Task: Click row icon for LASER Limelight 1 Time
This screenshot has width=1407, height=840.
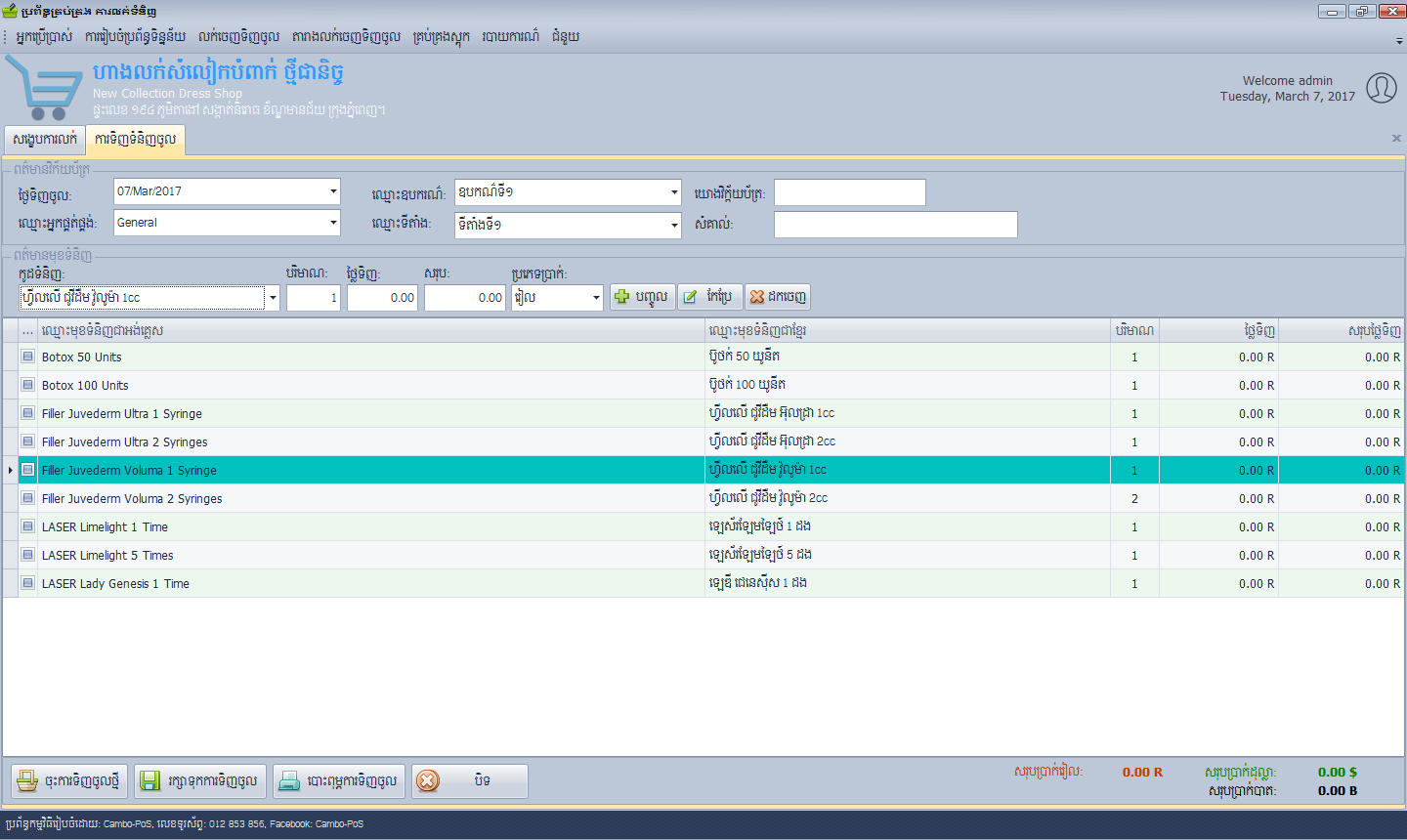Action: coord(28,526)
